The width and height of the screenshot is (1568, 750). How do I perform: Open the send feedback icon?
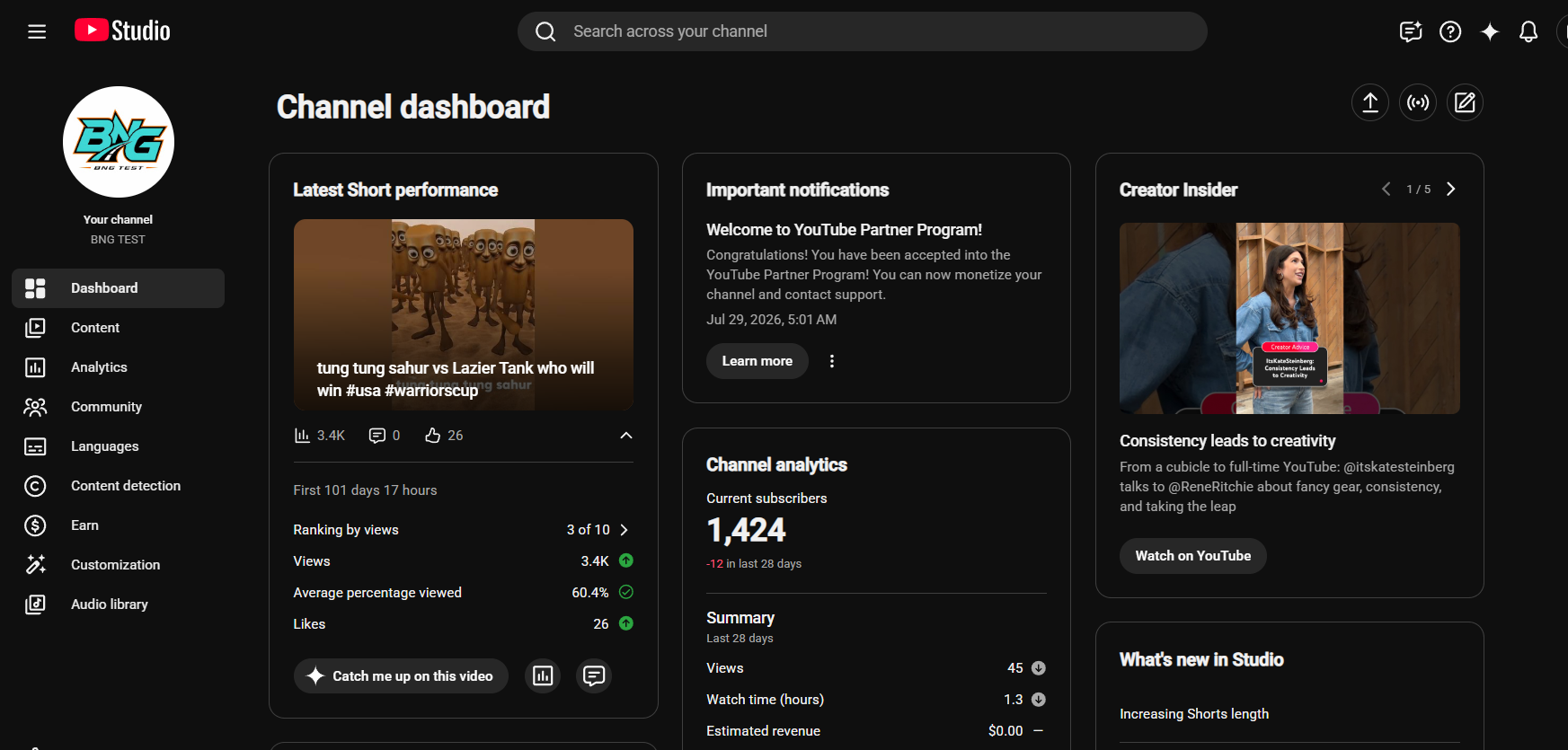[1411, 31]
